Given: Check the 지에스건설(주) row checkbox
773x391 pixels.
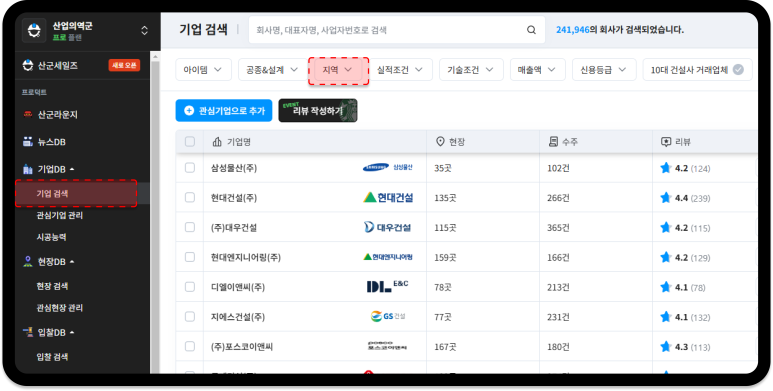Looking at the screenshot, I should (190, 317).
